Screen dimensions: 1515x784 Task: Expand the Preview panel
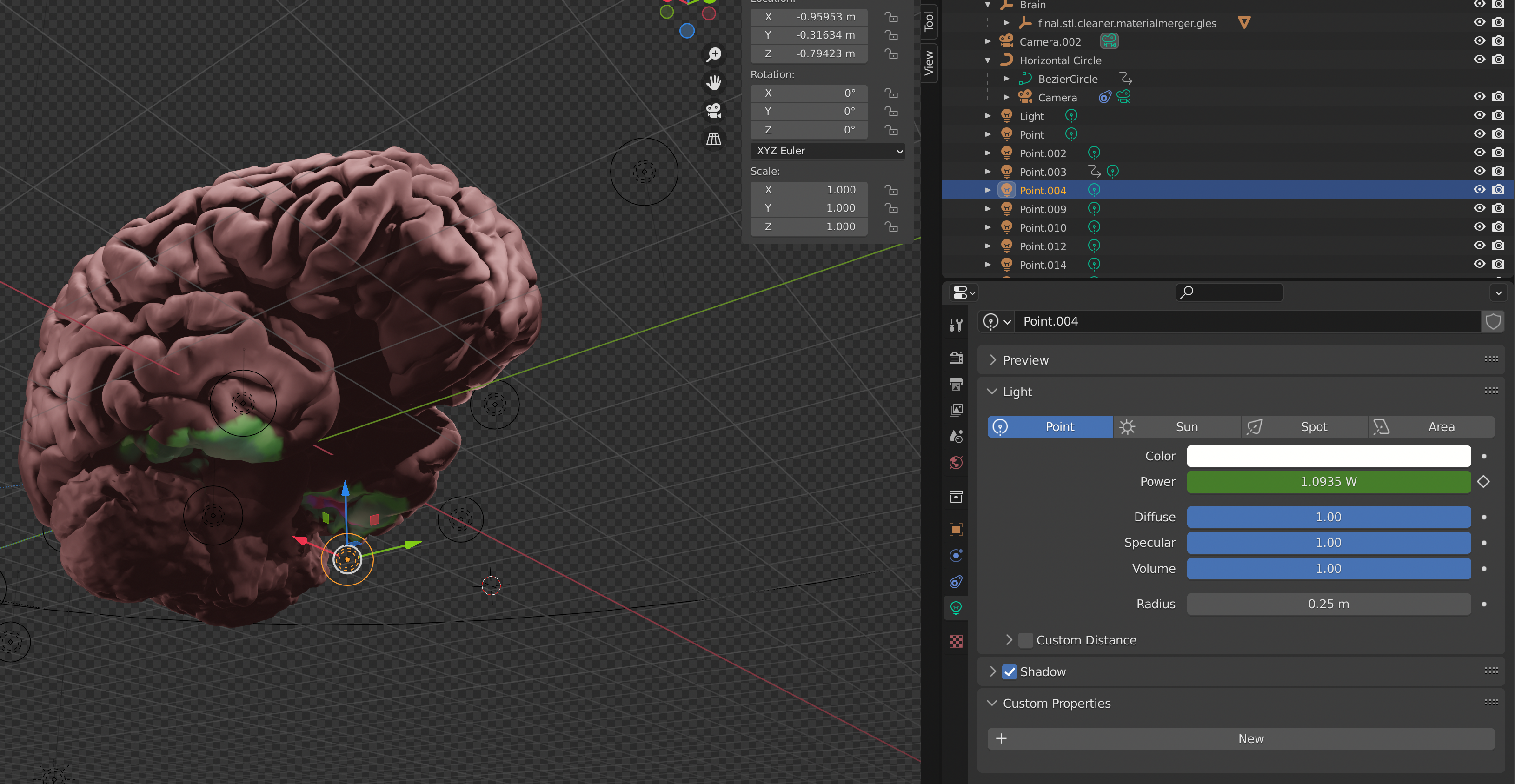tap(1025, 360)
